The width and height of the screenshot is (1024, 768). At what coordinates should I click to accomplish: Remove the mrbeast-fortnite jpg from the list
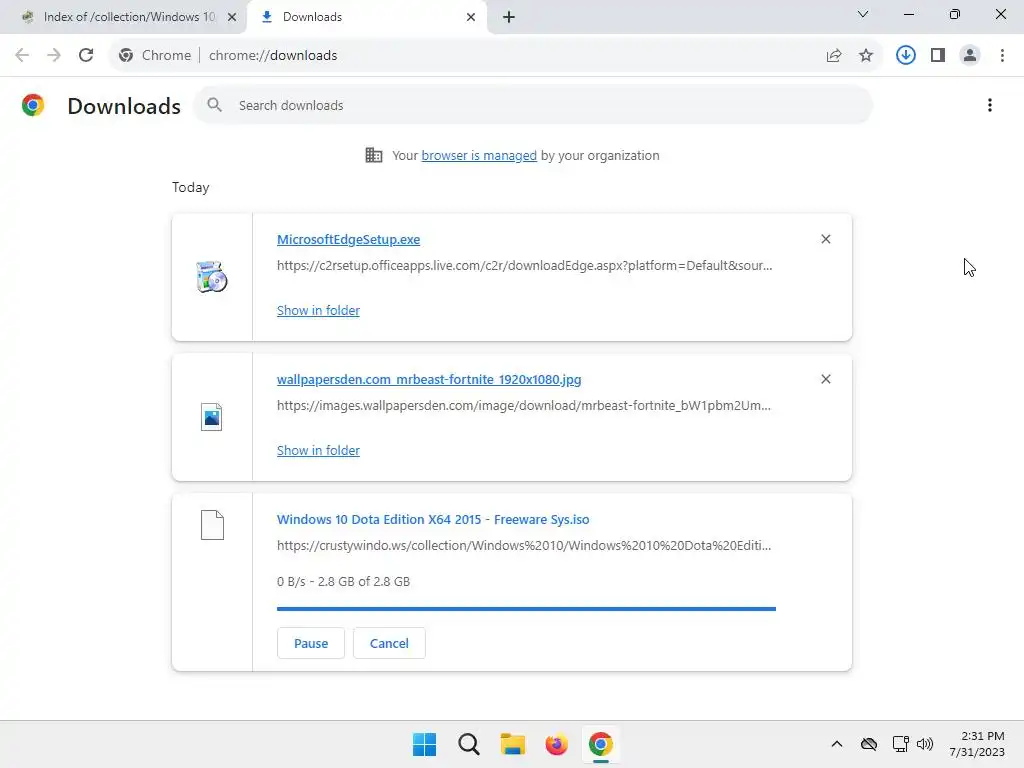[825, 379]
